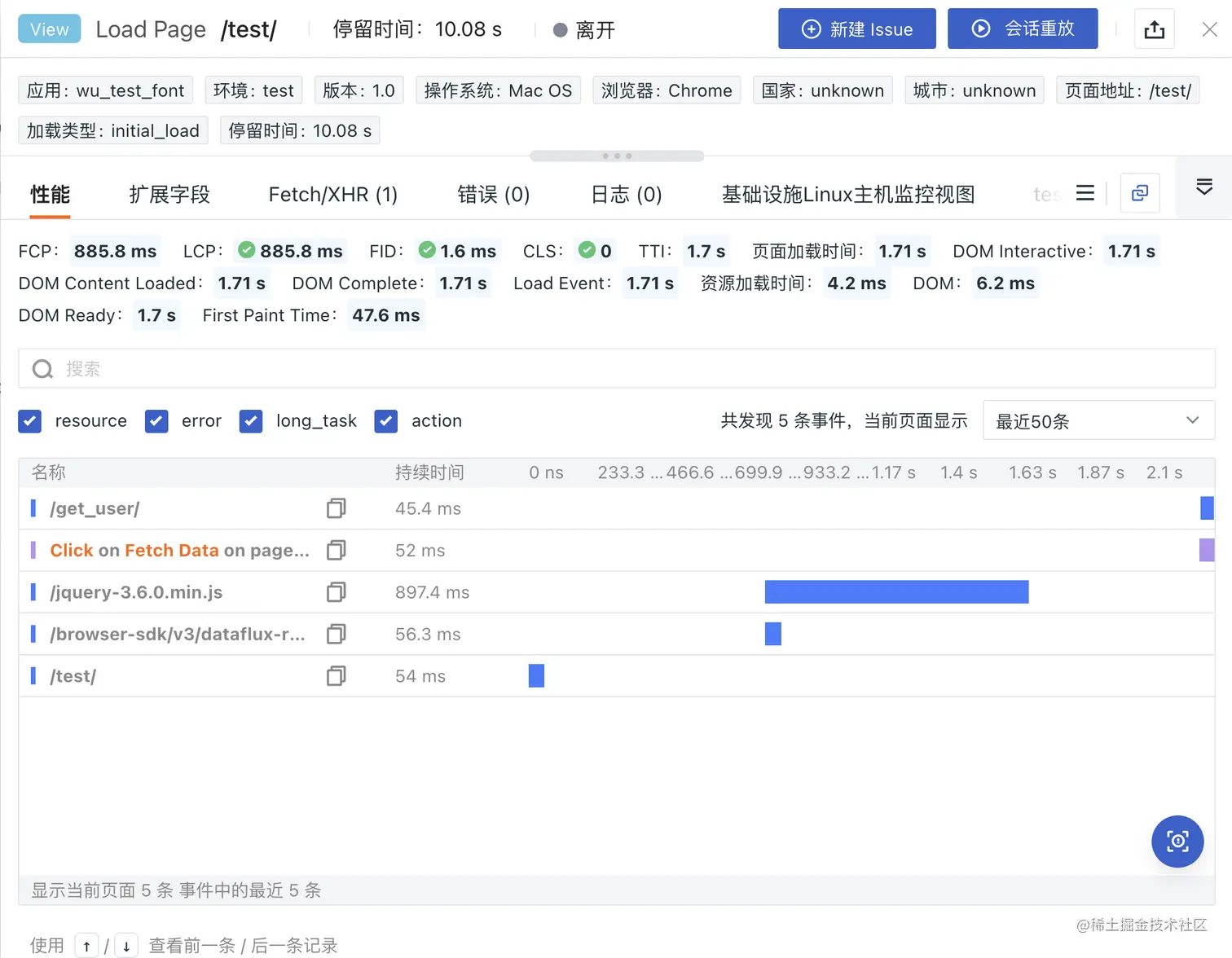1232x958 pixels.
Task: Click the FID 1.6 ms value
Action: click(457, 251)
